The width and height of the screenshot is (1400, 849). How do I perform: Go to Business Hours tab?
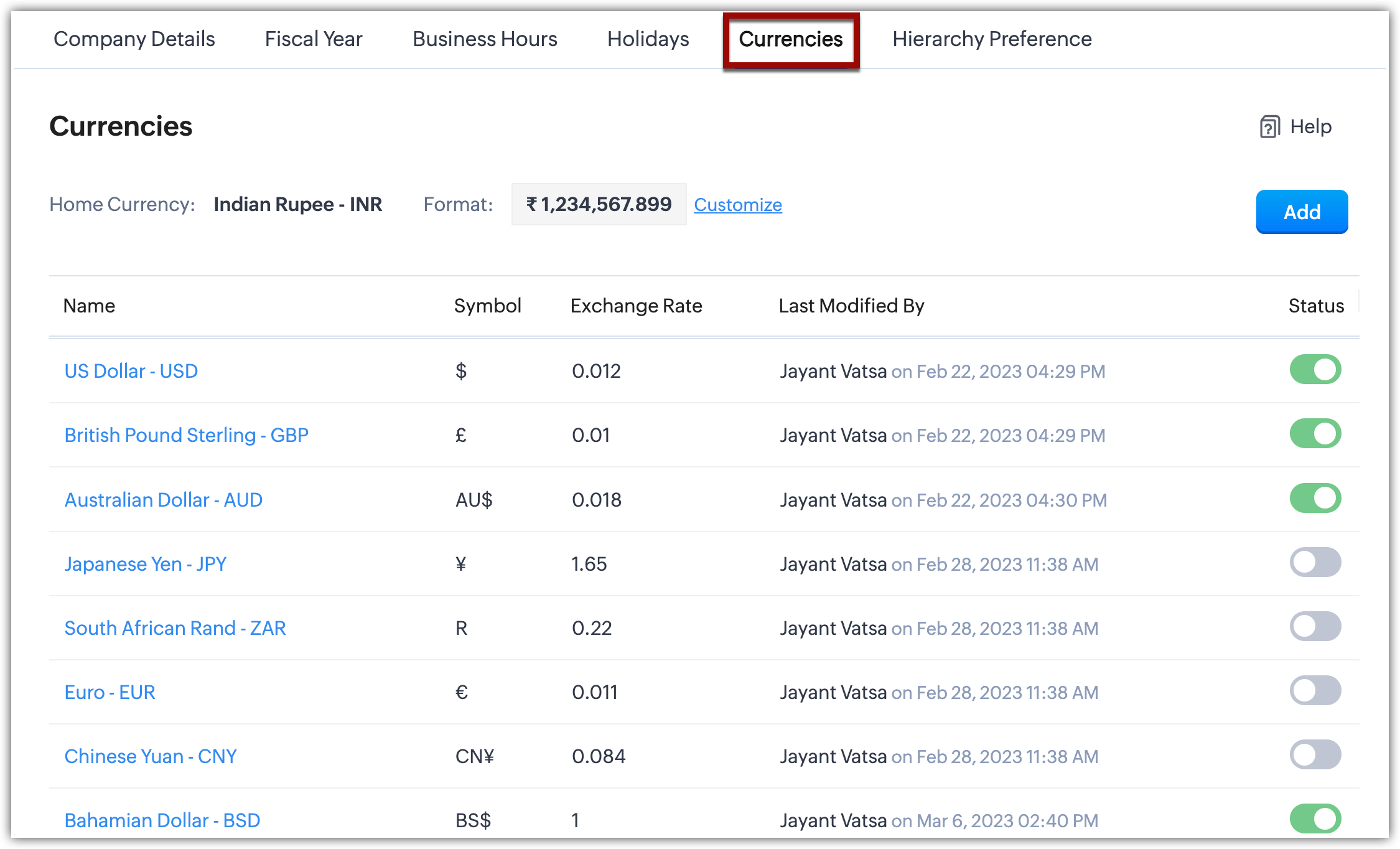pos(485,39)
